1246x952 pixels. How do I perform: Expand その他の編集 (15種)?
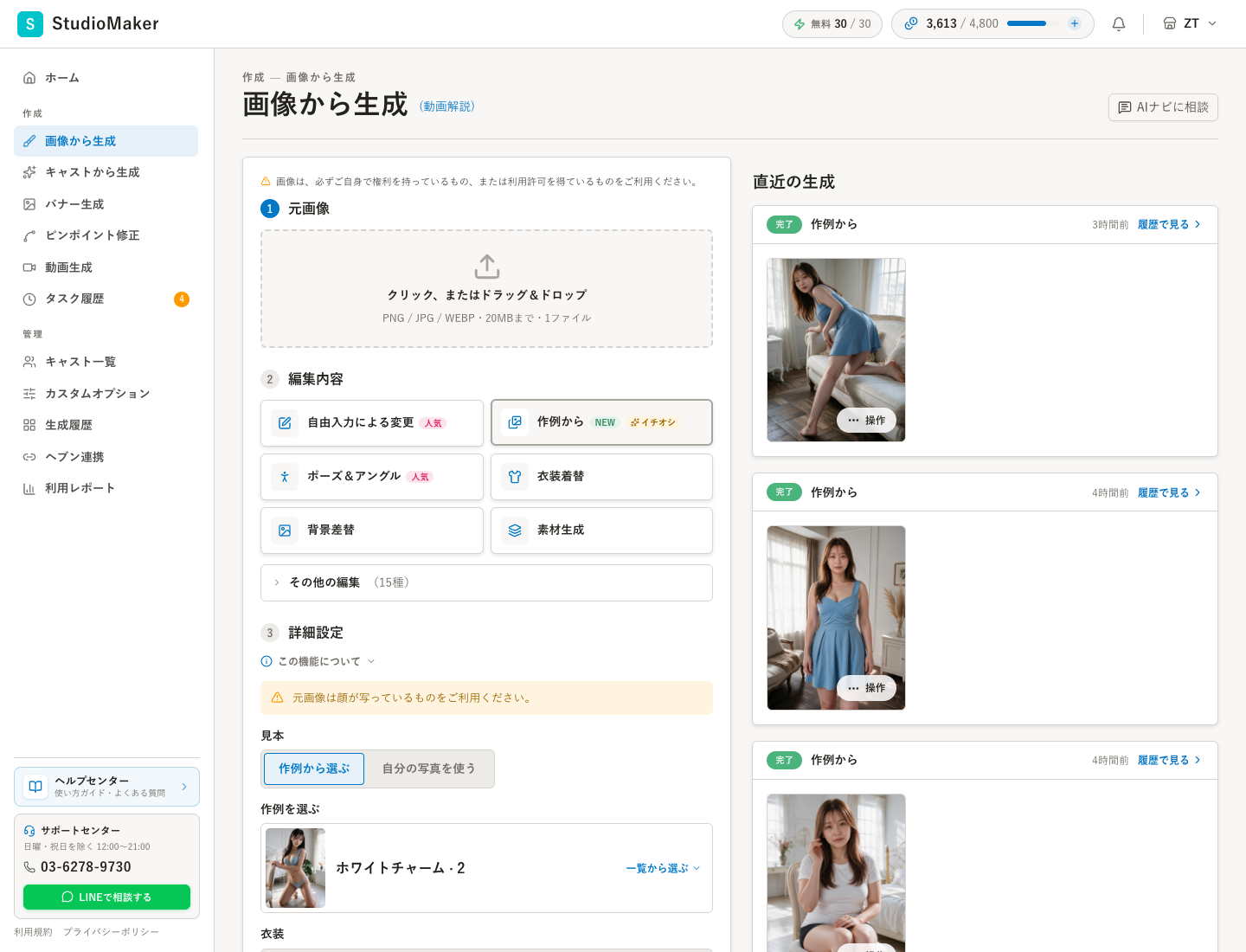[486, 582]
